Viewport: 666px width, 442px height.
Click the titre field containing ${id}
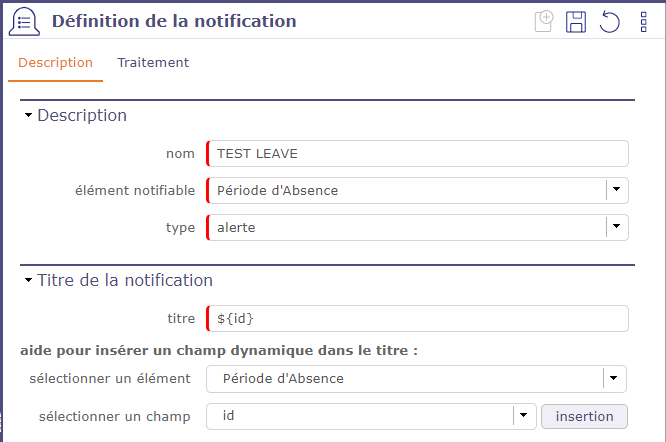click(x=417, y=318)
